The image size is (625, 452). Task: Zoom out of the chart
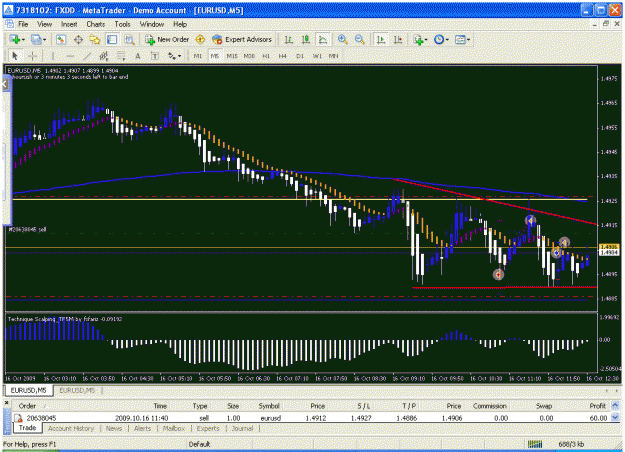tap(359, 39)
